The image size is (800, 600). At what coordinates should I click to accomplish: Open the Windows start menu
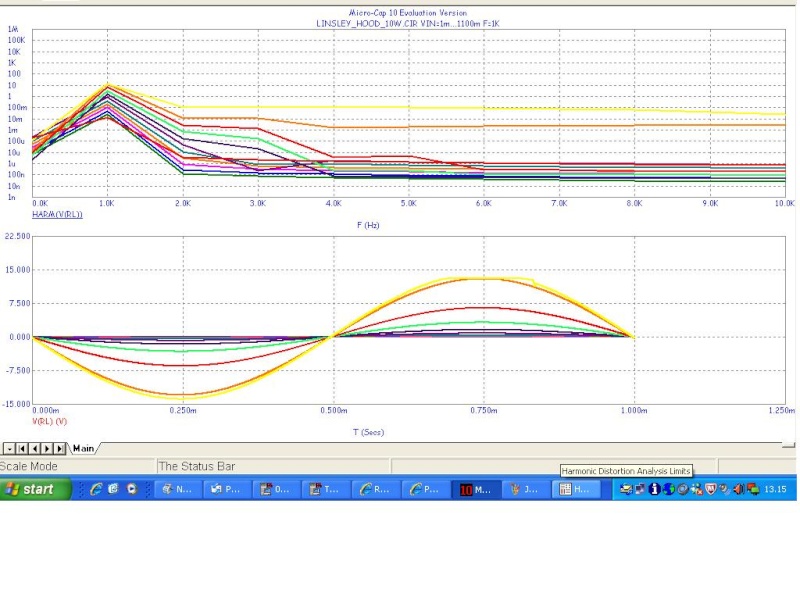point(35,489)
